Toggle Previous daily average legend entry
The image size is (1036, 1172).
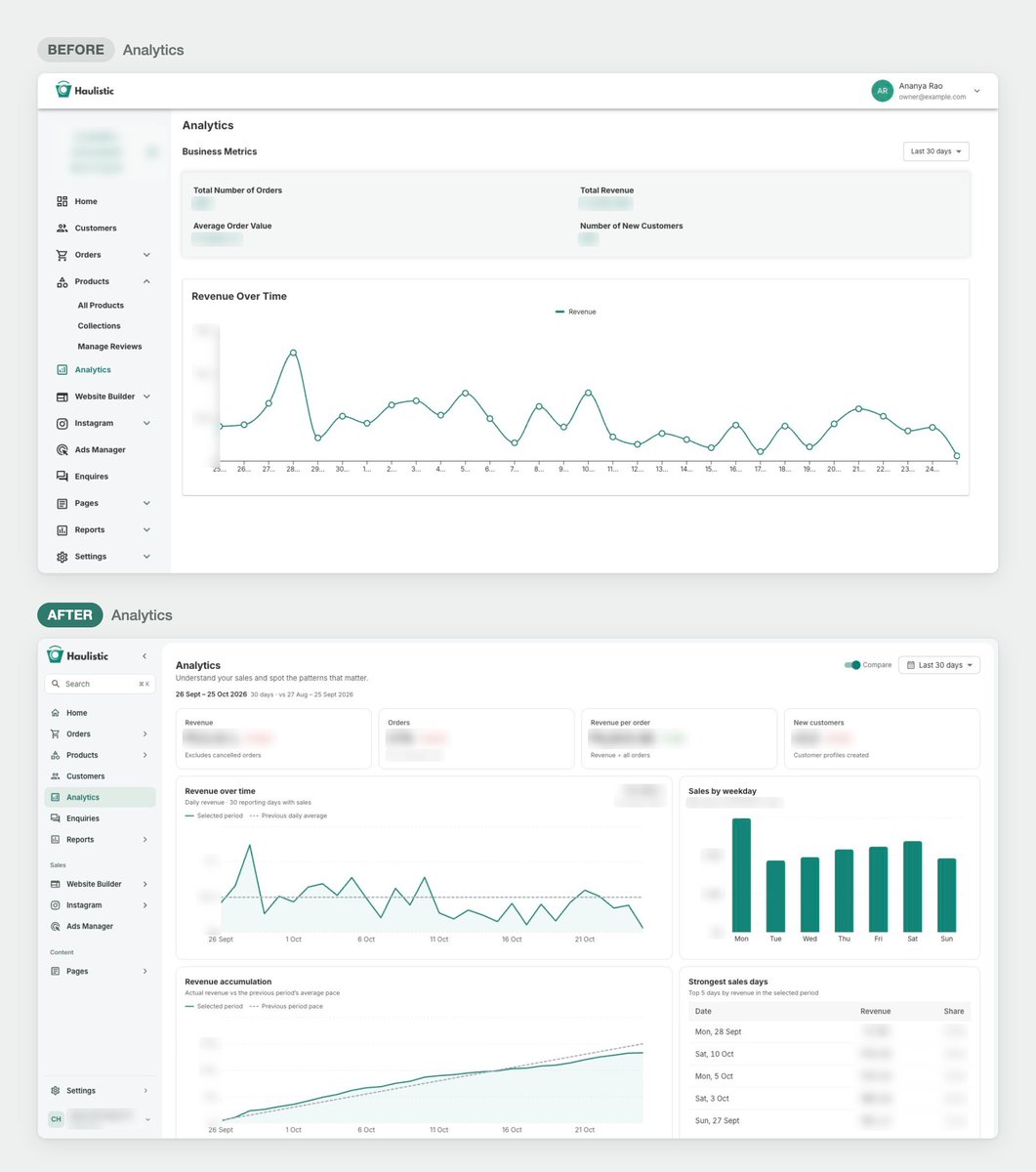pyautogui.click(x=288, y=816)
